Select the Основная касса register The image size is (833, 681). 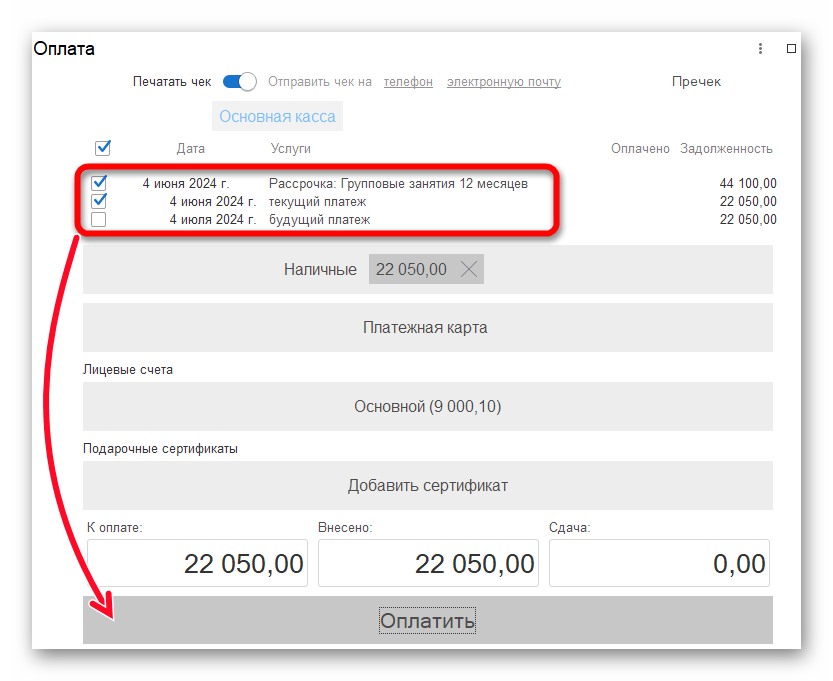coord(277,116)
